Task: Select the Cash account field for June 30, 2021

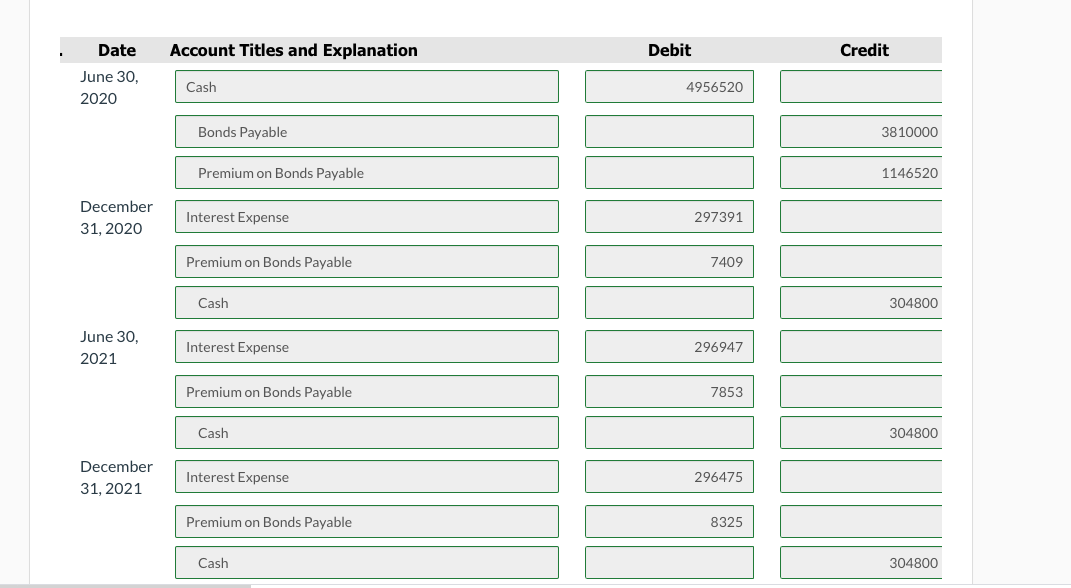Action: 366,432
